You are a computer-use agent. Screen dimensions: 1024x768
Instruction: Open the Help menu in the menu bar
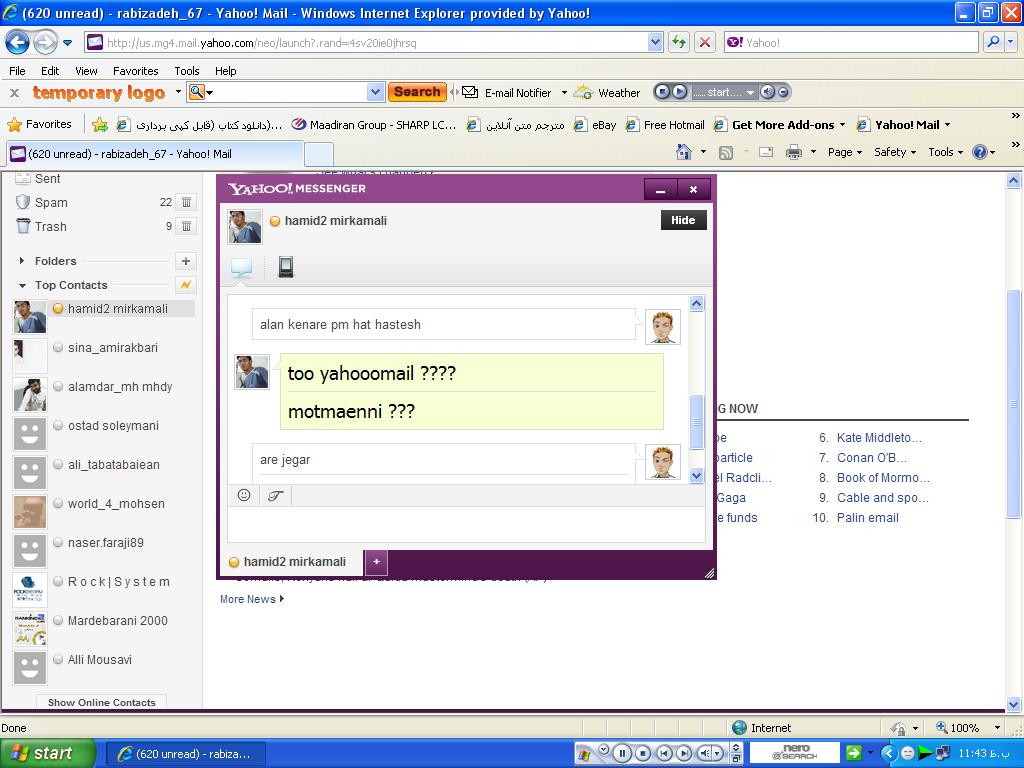225,71
